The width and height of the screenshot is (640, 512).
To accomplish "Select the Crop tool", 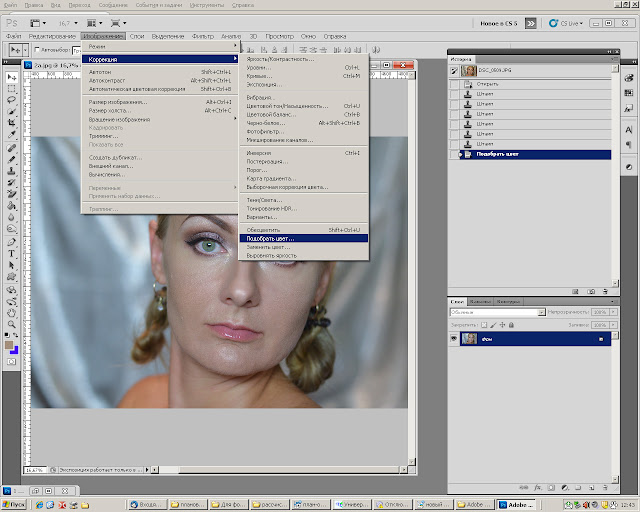I will [x=11, y=122].
